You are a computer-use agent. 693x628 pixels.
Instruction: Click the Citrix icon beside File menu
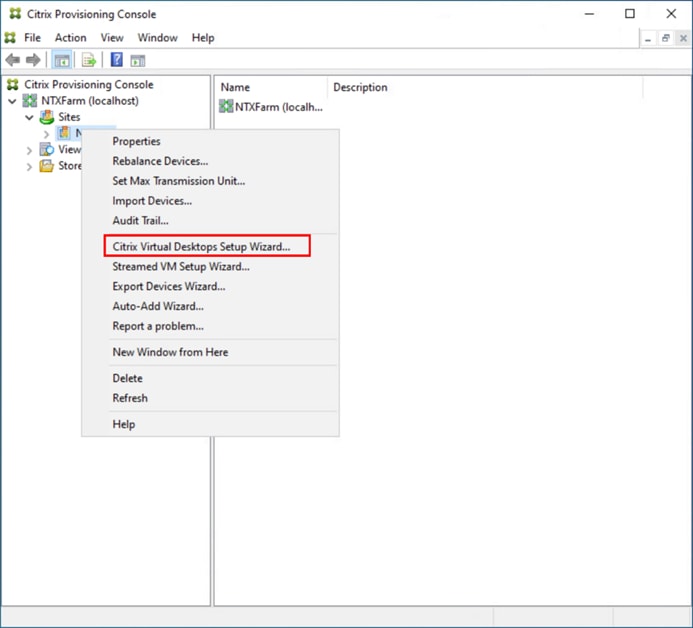[x=10, y=38]
